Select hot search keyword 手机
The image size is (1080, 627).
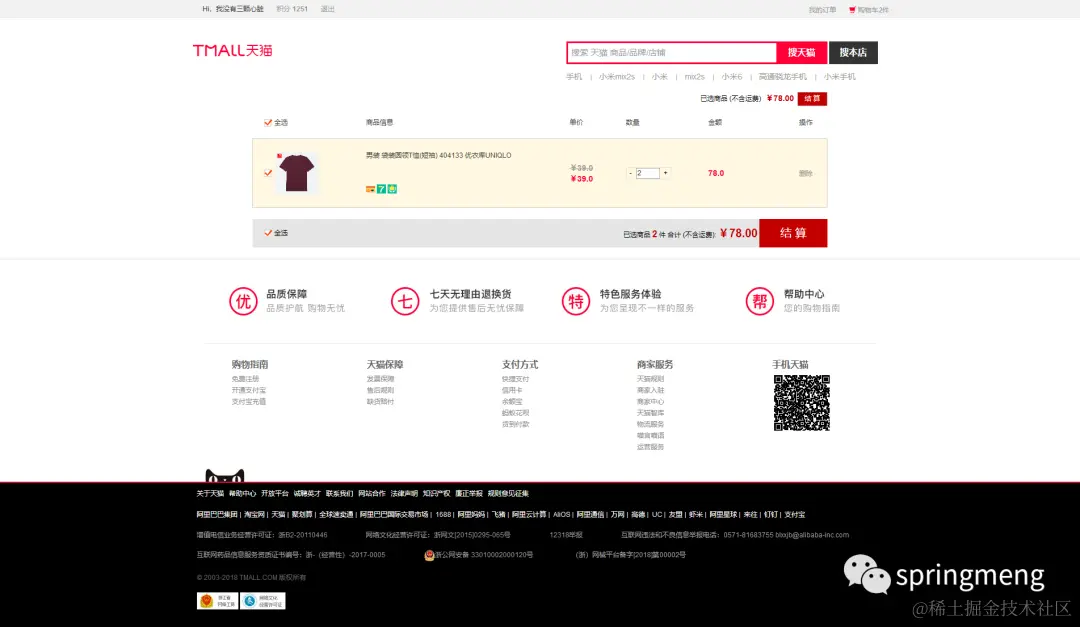pos(574,76)
